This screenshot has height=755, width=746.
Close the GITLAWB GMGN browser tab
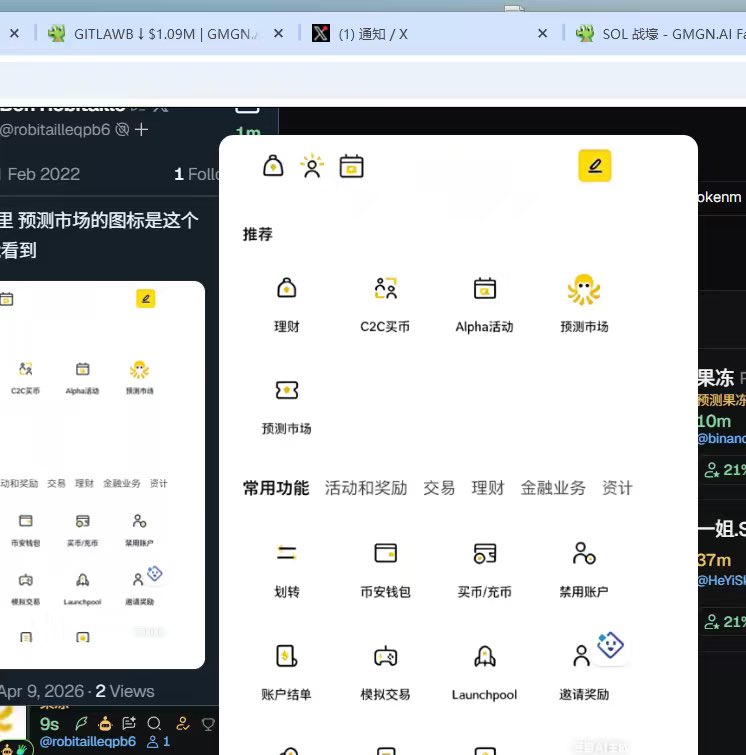pos(278,34)
